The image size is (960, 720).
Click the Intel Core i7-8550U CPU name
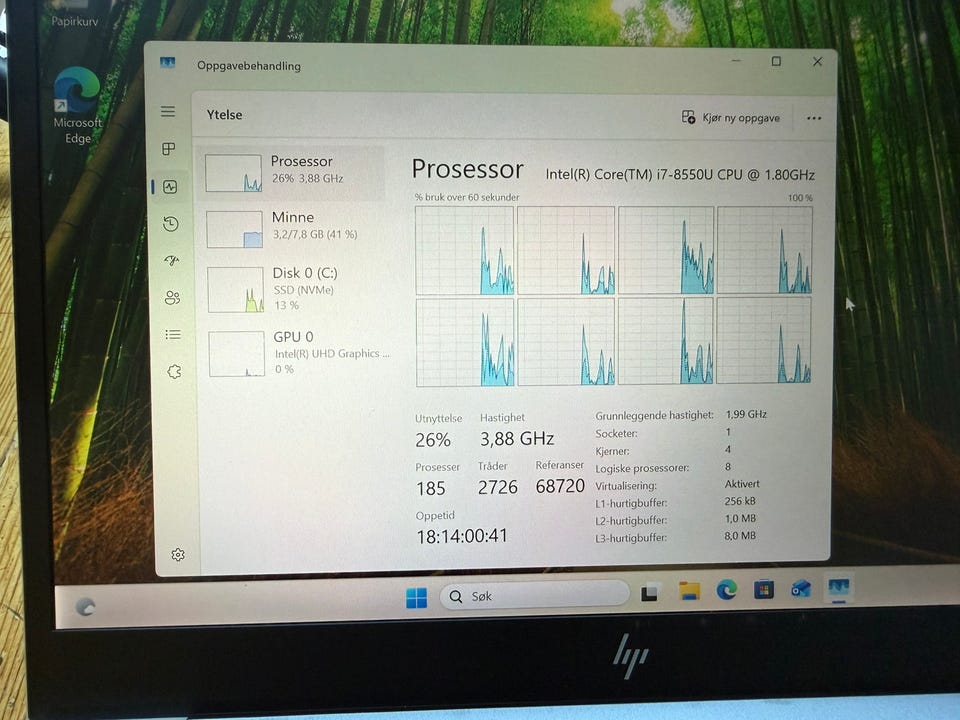point(680,174)
